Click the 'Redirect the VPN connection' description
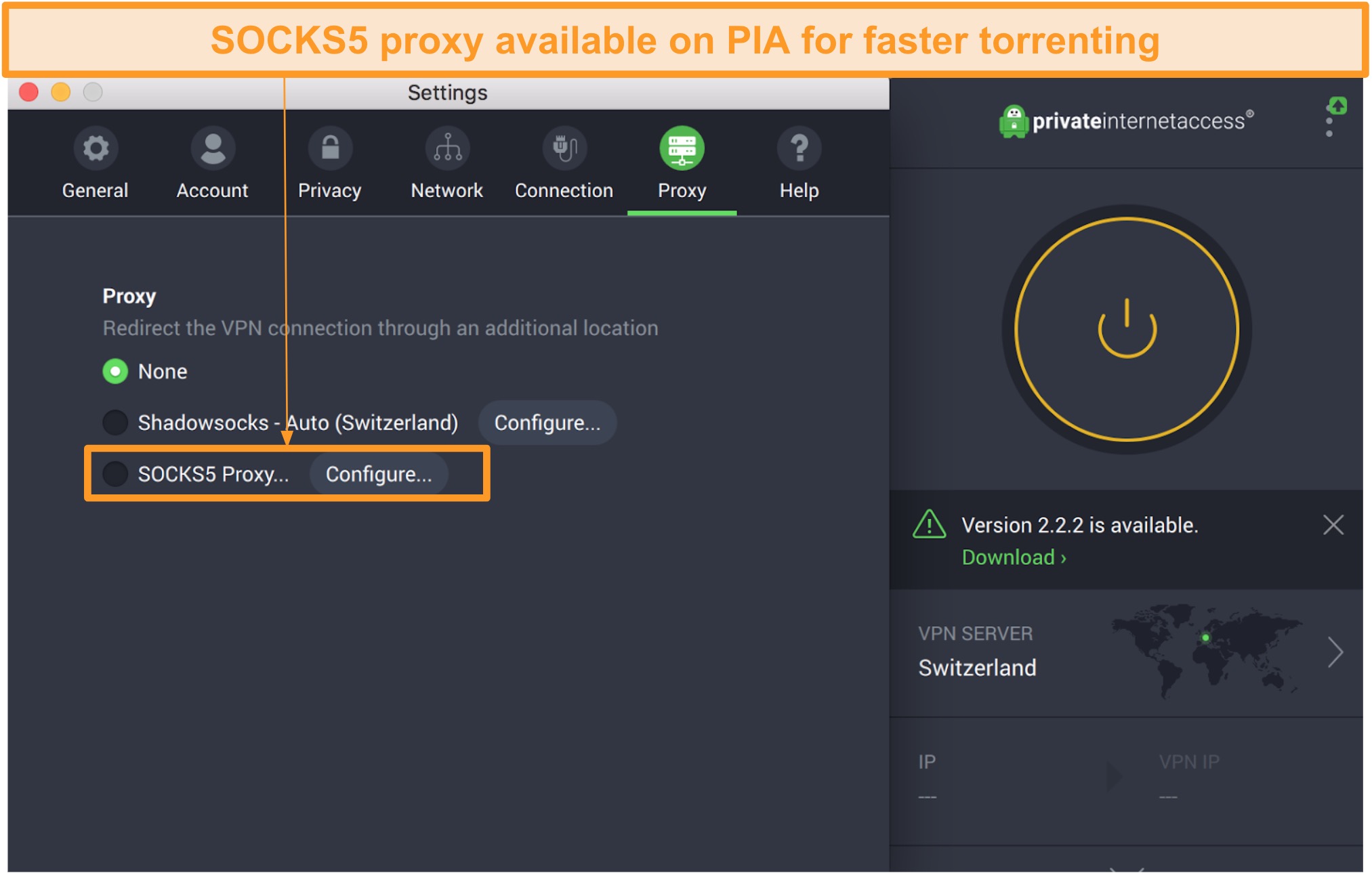The width and height of the screenshot is (1372, 875). (x=380, y=328)
